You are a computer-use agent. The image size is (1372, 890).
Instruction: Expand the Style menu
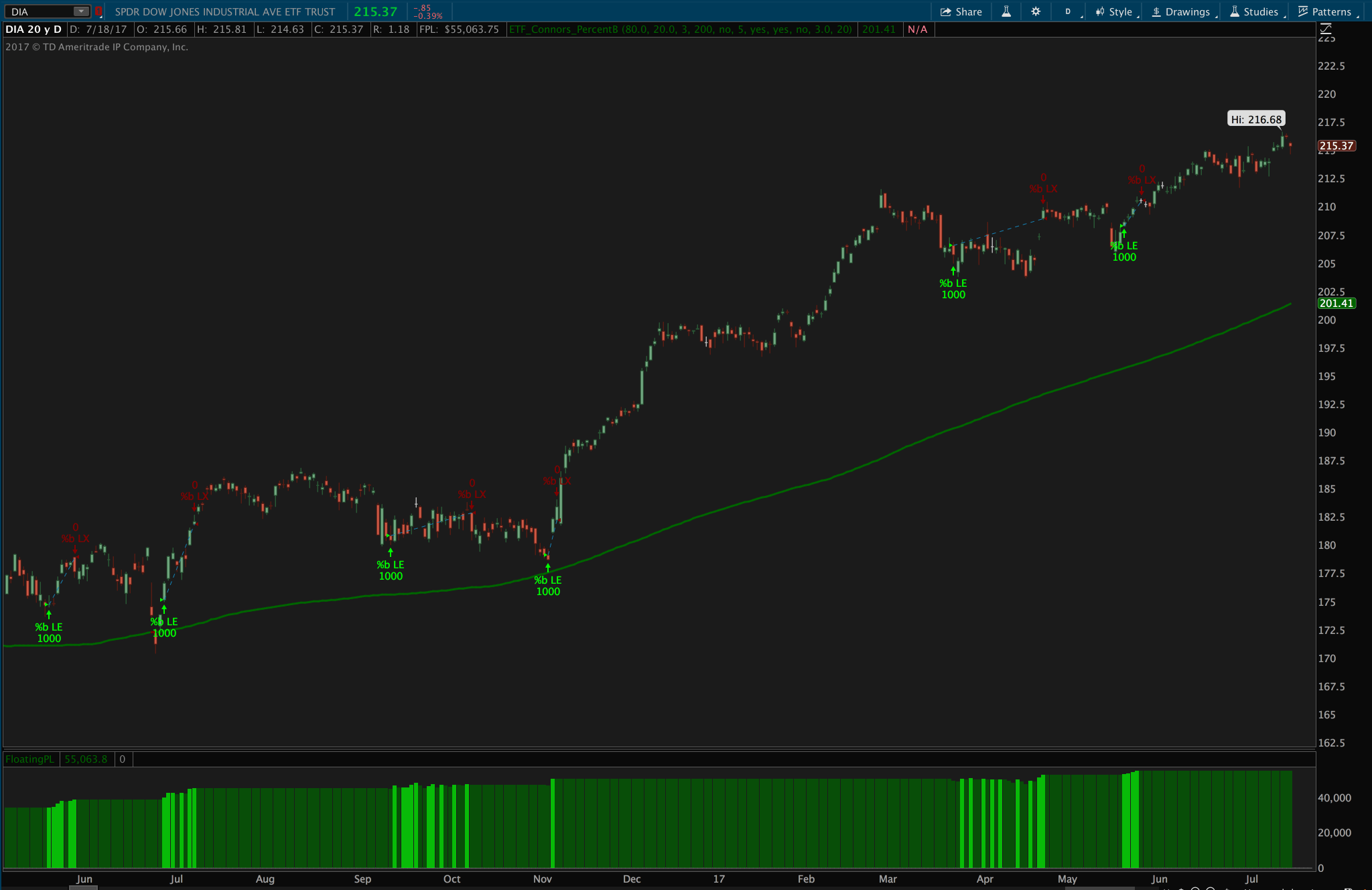click(1114, 11)
